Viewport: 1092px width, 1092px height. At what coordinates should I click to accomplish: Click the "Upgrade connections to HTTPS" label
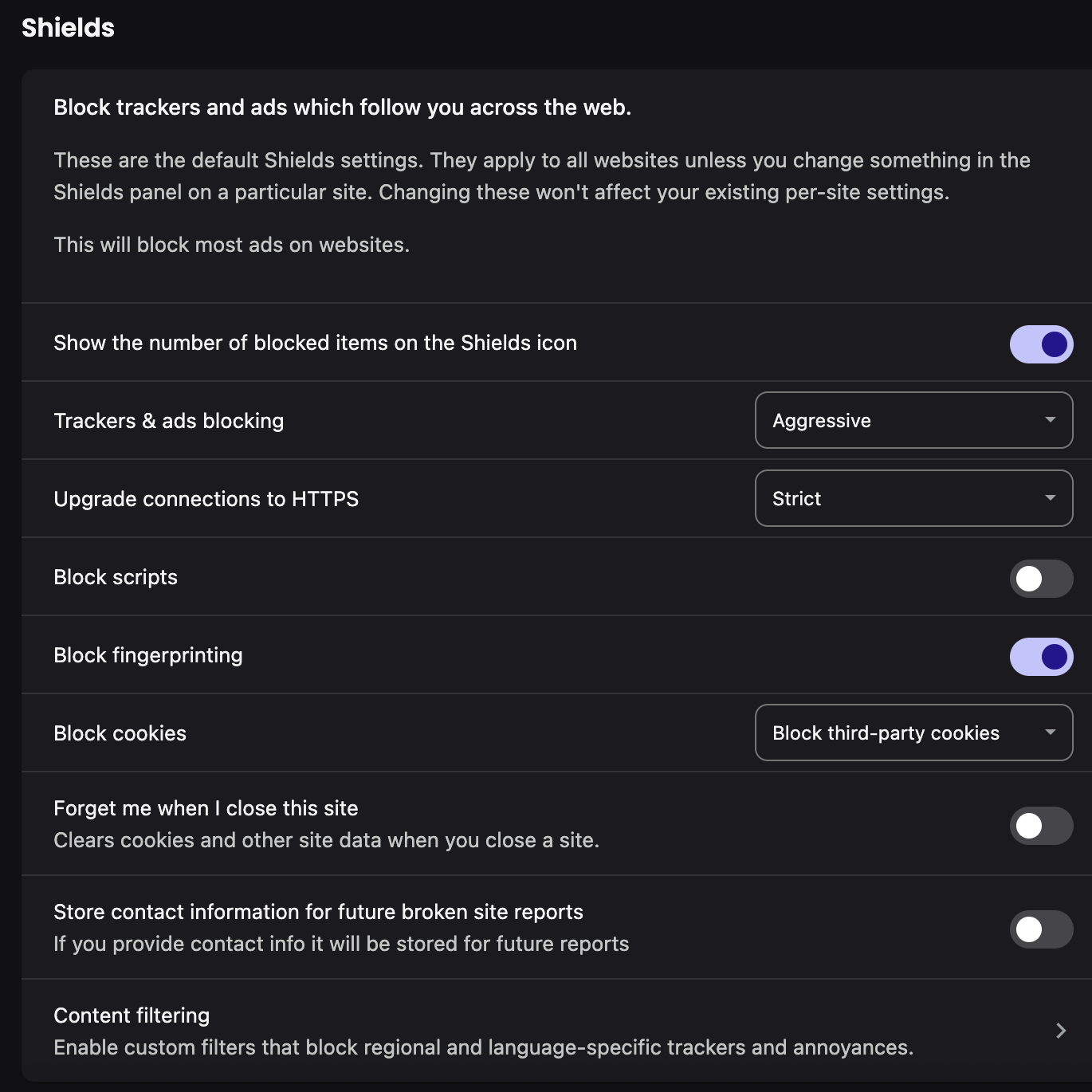206,499
